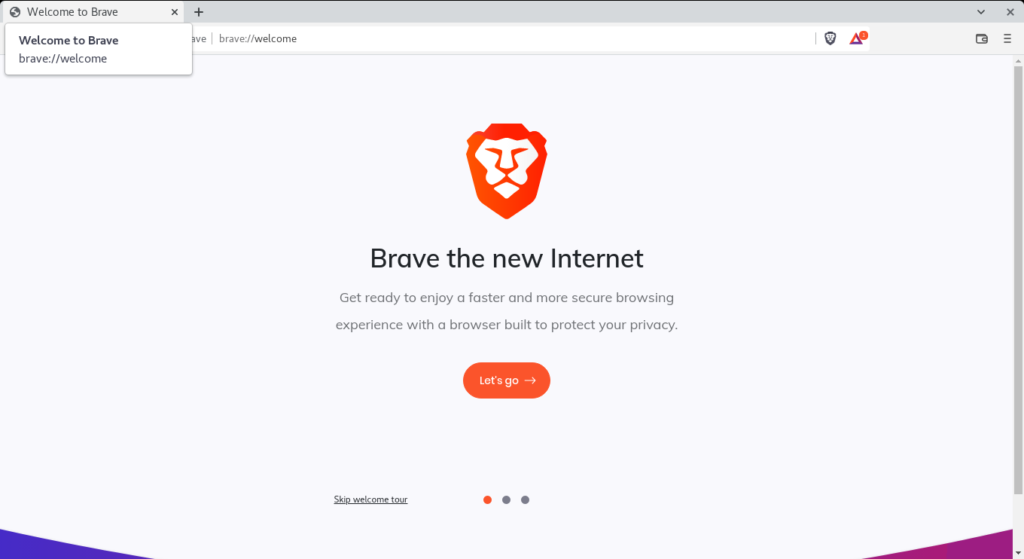Screen dimensions: 1024x559
Task: Switch to Welcome to Brave tab
Action: [x=93, y=12]
